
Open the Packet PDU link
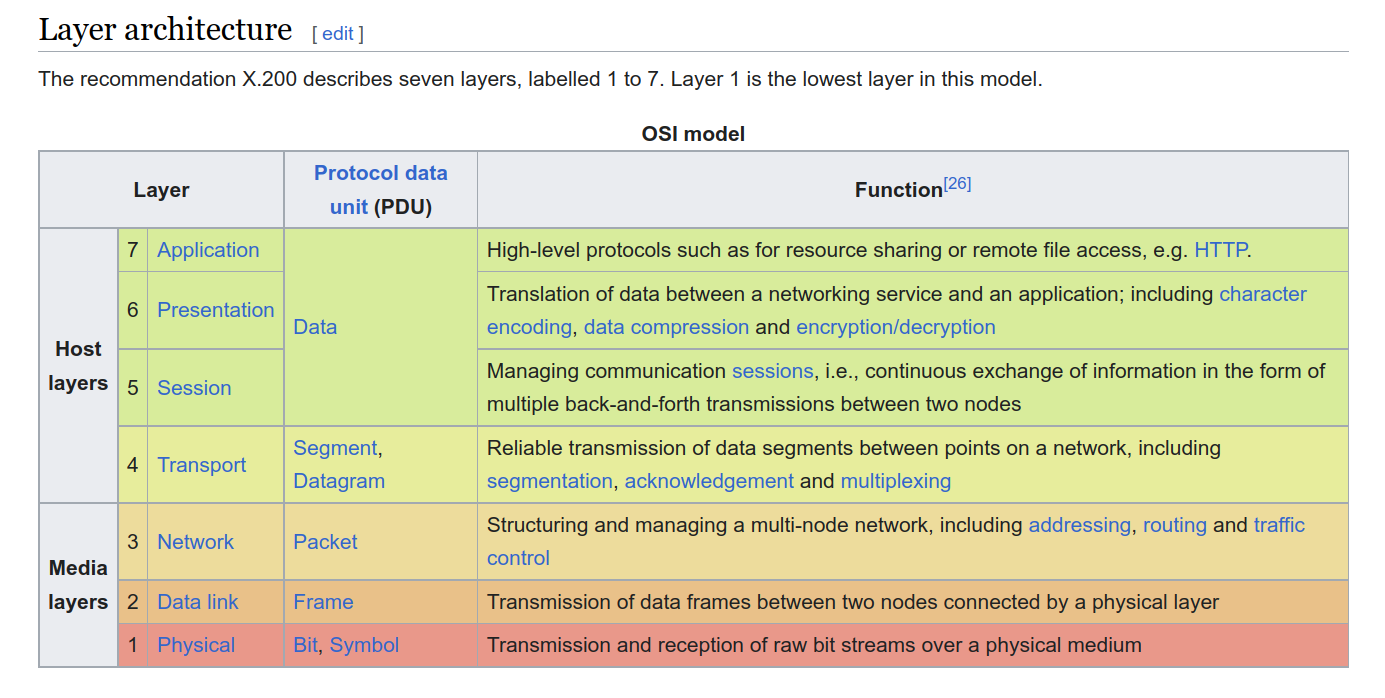click(x=325, y=542)
